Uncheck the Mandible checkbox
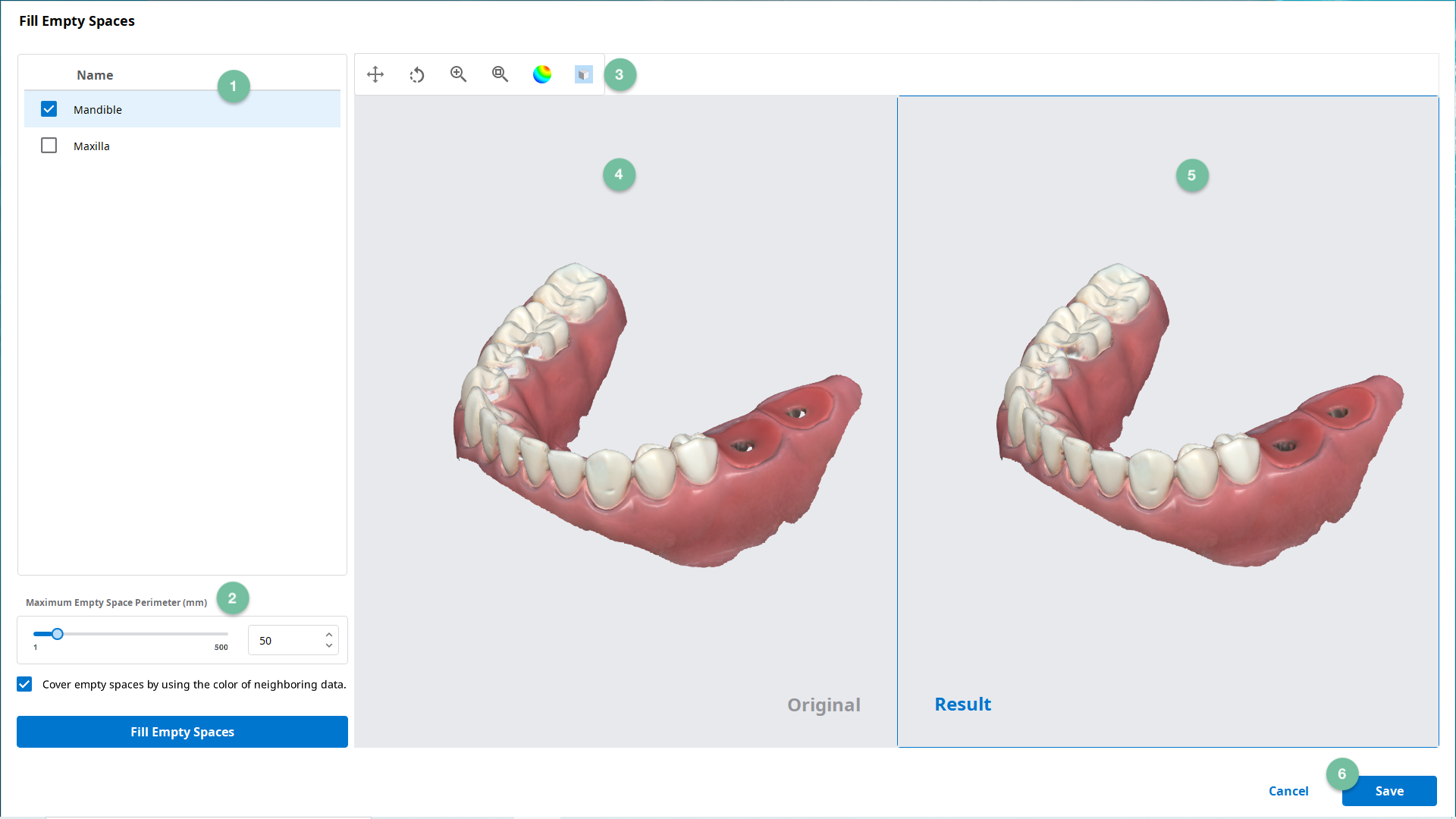Viewport: 1456px width, 819px height. point(49,109)
